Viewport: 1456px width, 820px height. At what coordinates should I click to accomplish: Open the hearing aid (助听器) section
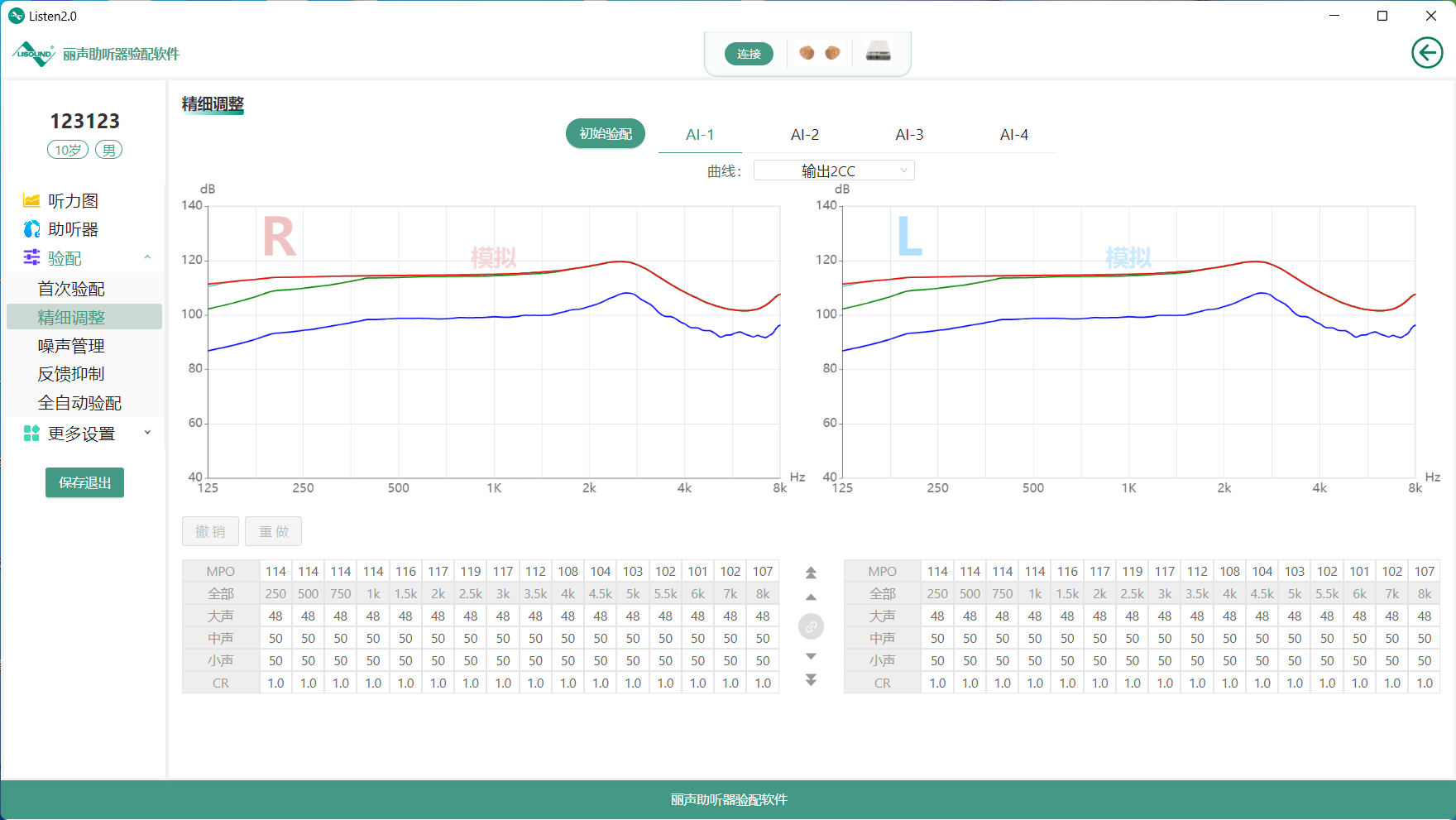pos(73,229)
